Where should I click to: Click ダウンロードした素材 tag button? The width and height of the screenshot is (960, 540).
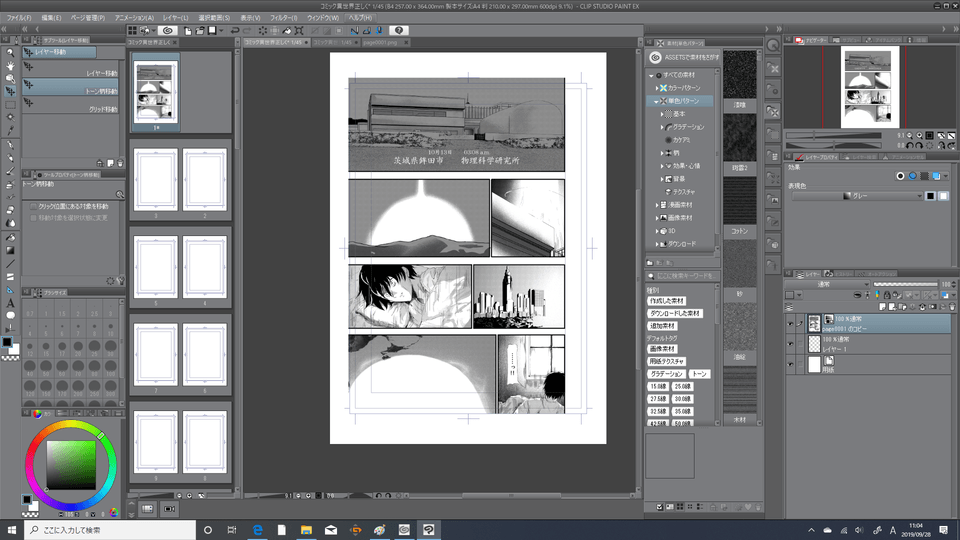tap(675, 313)
